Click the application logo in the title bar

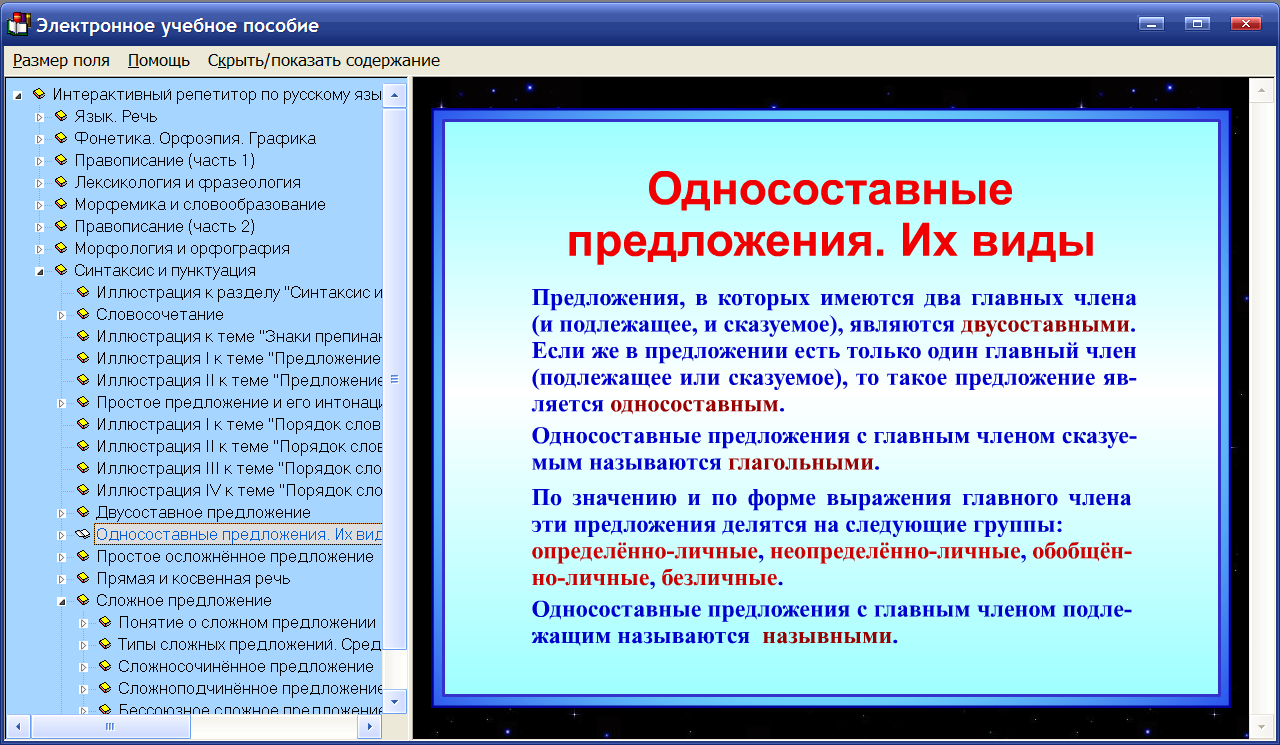18,24
